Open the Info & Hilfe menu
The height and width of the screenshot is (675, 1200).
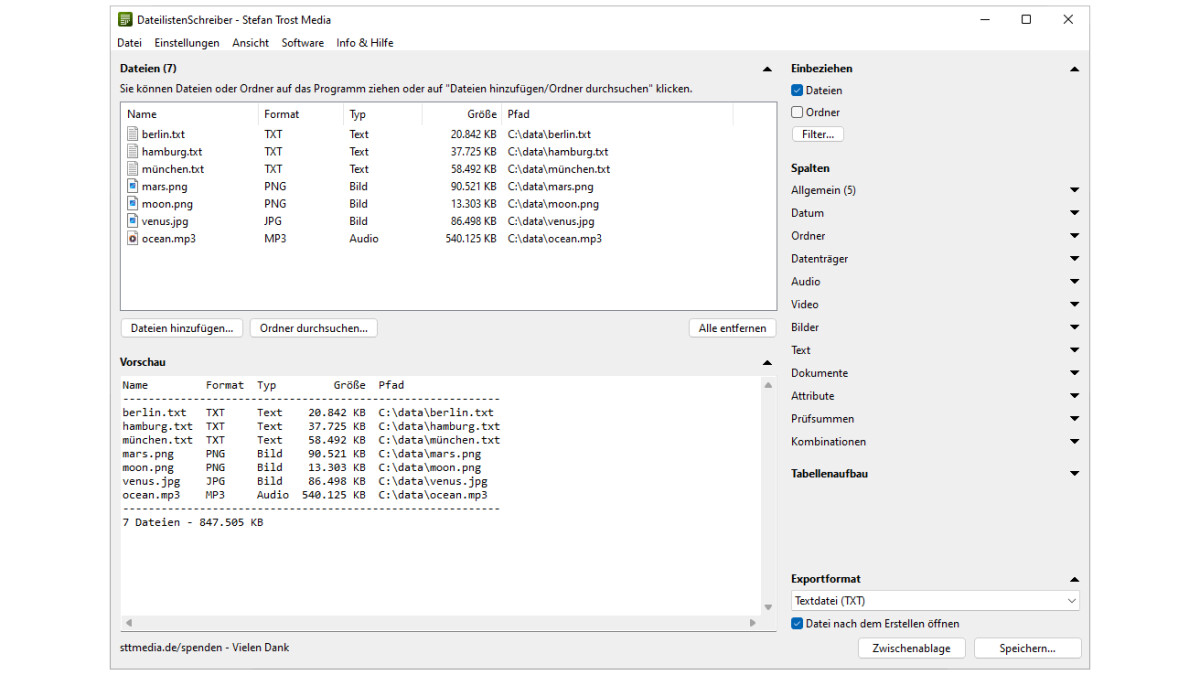(x=364, y=43)
